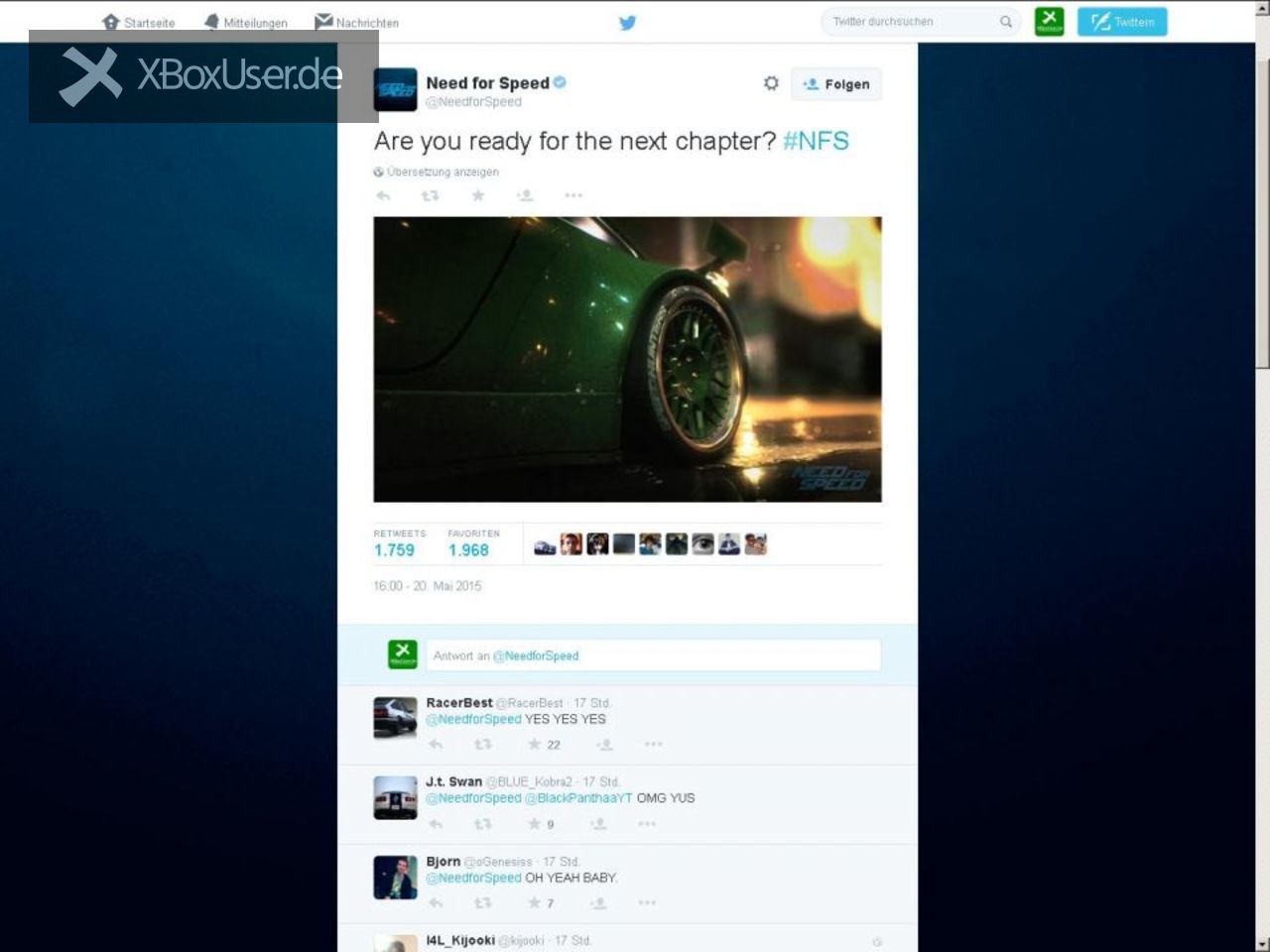Open first favoriter avatar with car
1270x952 pixels.
545,544
